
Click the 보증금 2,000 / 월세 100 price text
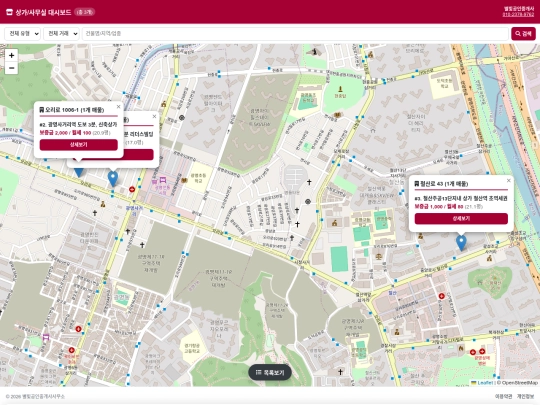coord(65,133)
